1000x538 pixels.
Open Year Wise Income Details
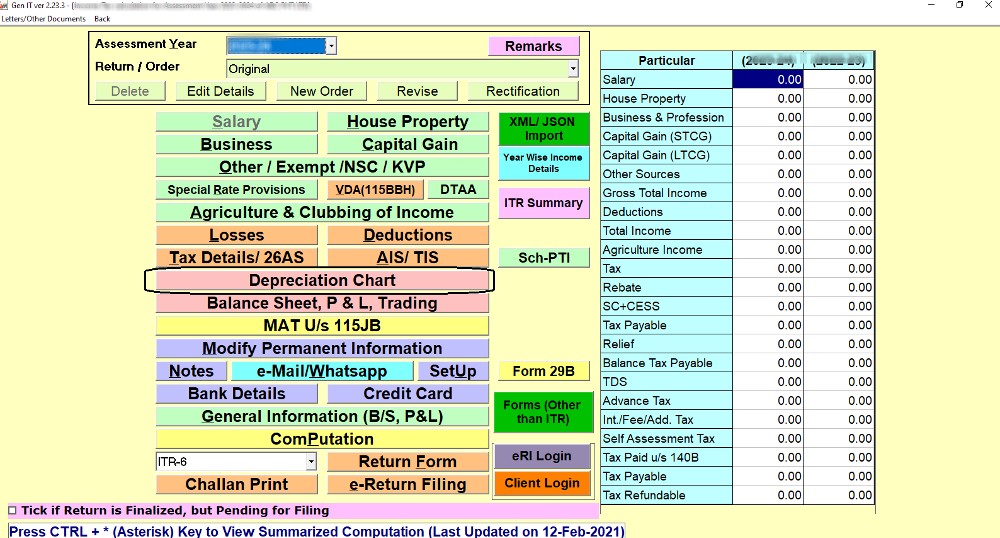click(543, 163)
